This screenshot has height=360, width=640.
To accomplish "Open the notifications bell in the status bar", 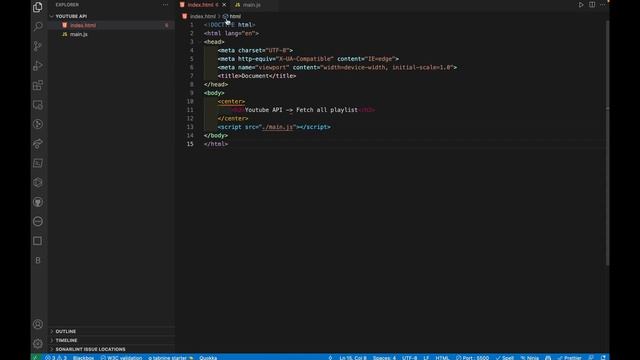I will click(x=603, y=358).
